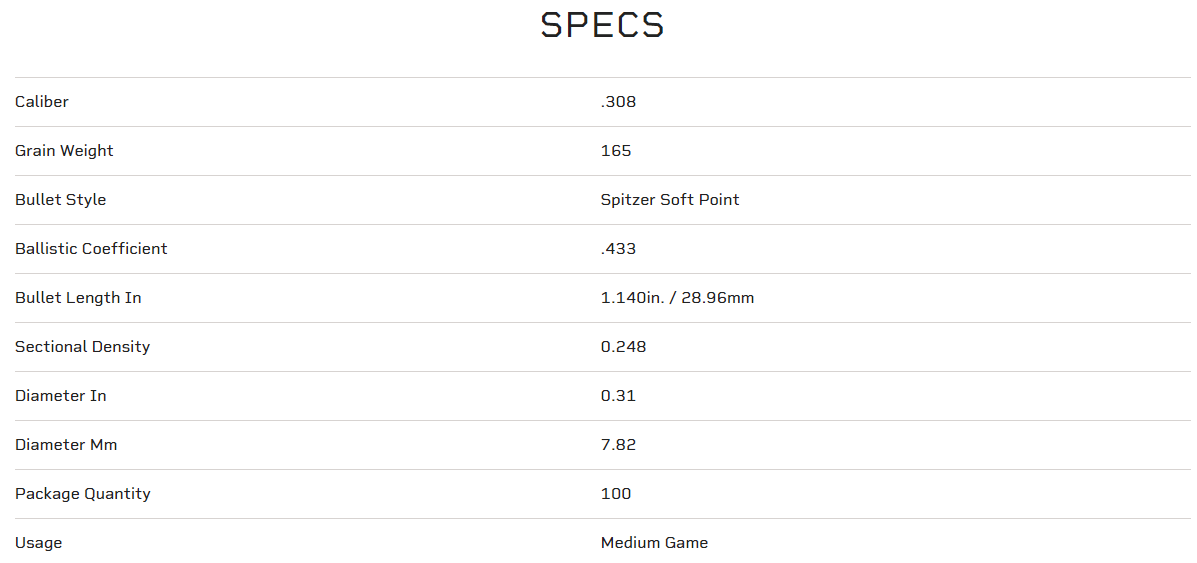The image size is (1197, 563).
Task: Click the Grain Weight label
Action: (64, 151)
